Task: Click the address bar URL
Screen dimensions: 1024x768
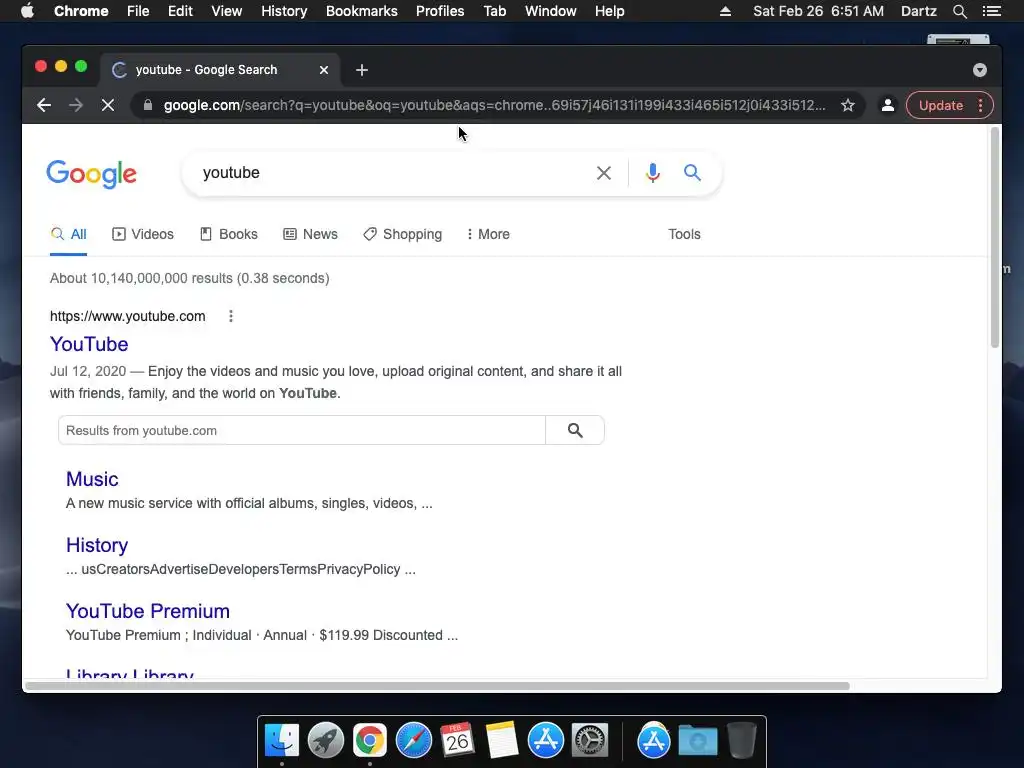Action: coord(494,105)
